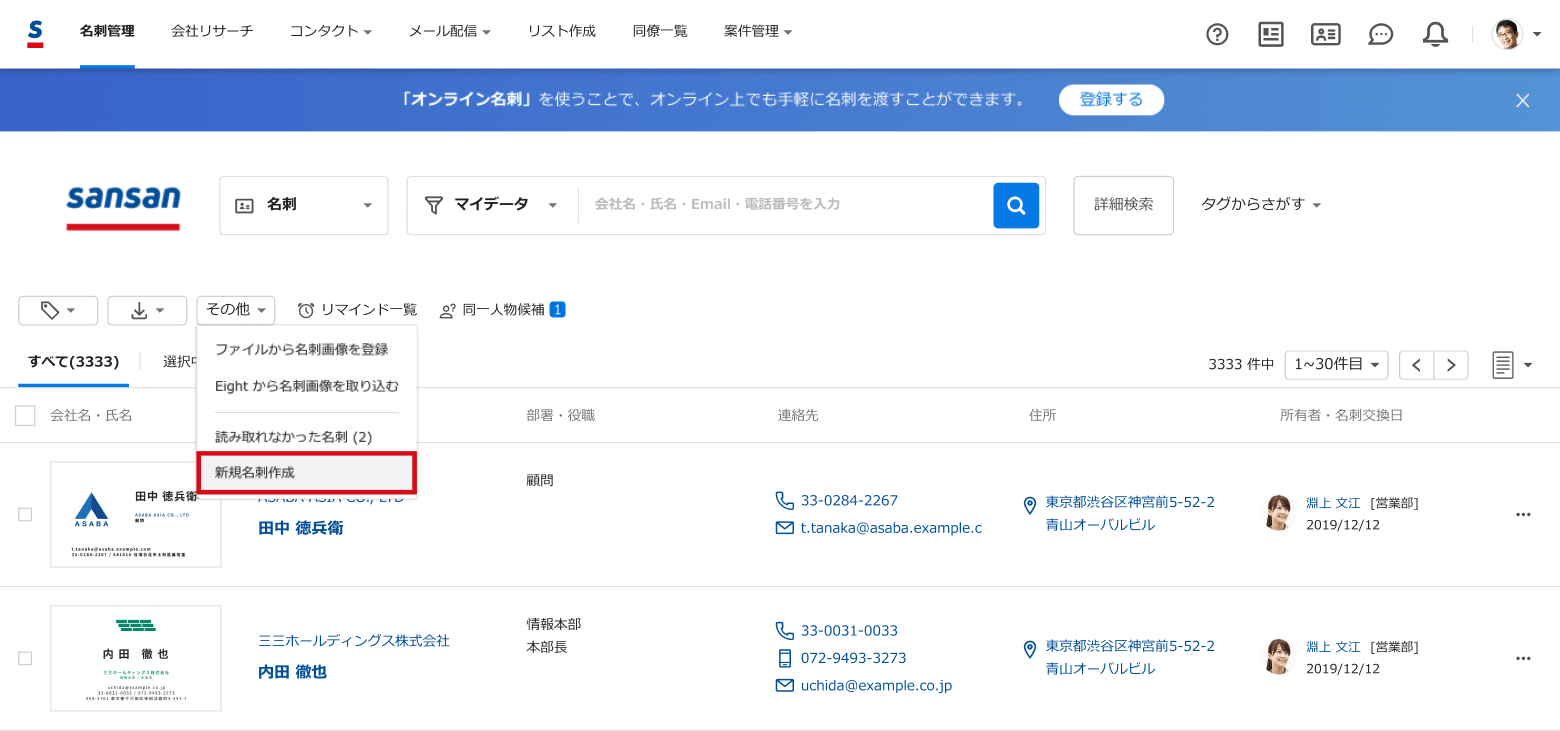This screenshot has width=1560, height=731.
Task: Click the リマインド一覧 clock link
Action: [357, 310]
